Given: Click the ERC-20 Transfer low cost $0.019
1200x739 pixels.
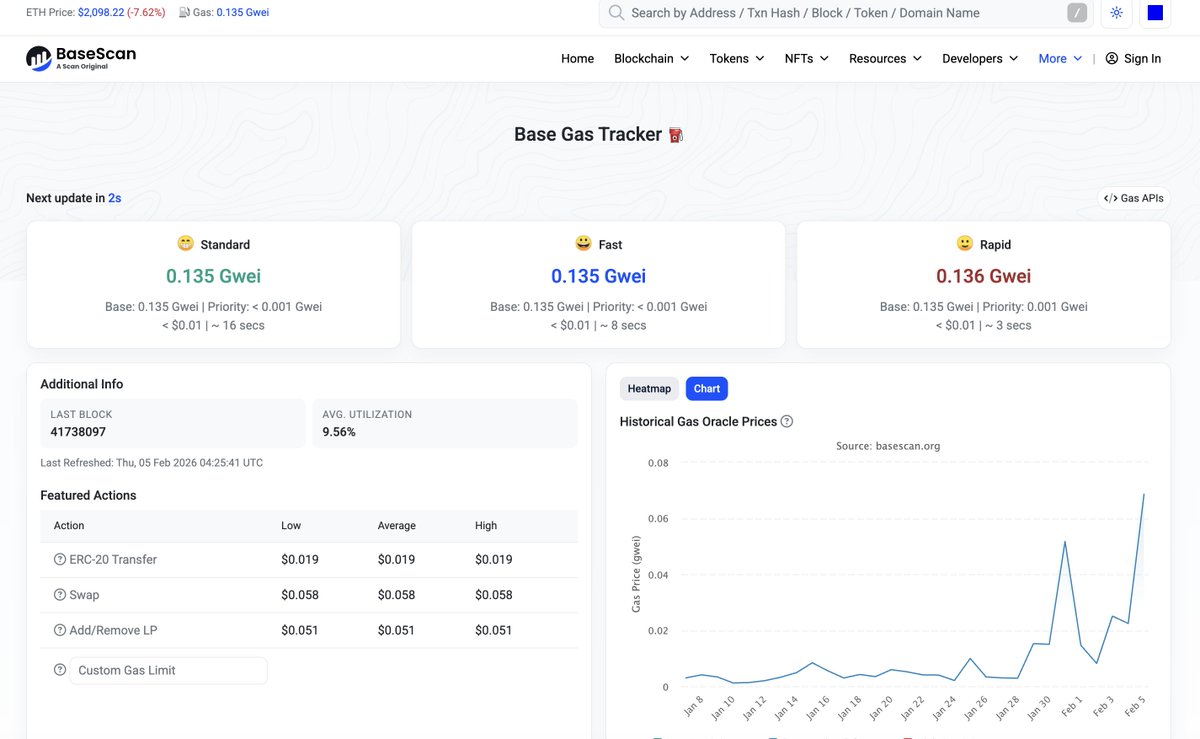Looking at the screenshot, I should (x=300, y=559).
